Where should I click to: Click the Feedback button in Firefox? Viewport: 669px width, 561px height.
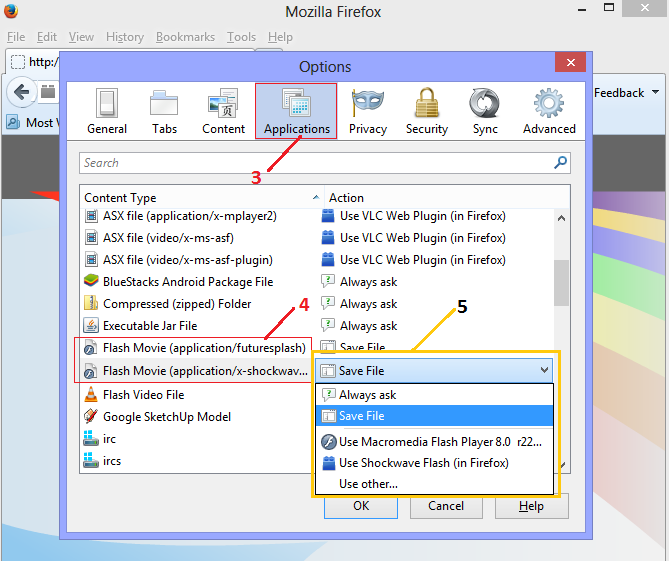[626, 93]
